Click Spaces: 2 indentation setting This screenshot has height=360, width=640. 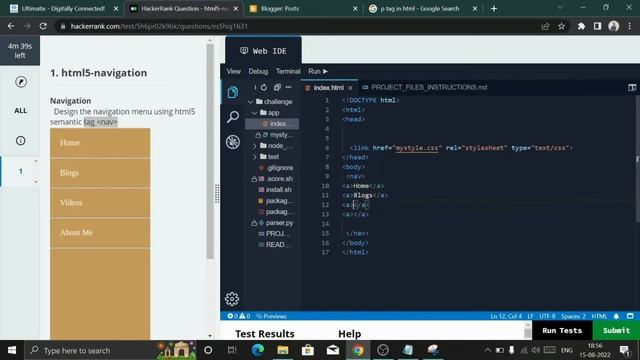coord(573,316)
